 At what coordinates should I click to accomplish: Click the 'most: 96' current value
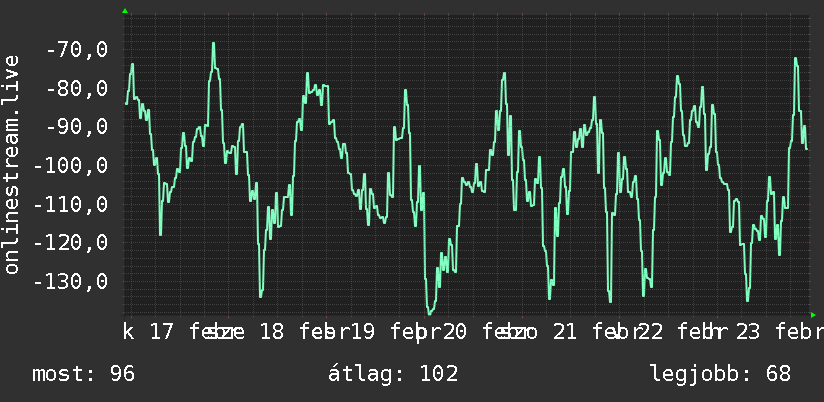(84, 374)
